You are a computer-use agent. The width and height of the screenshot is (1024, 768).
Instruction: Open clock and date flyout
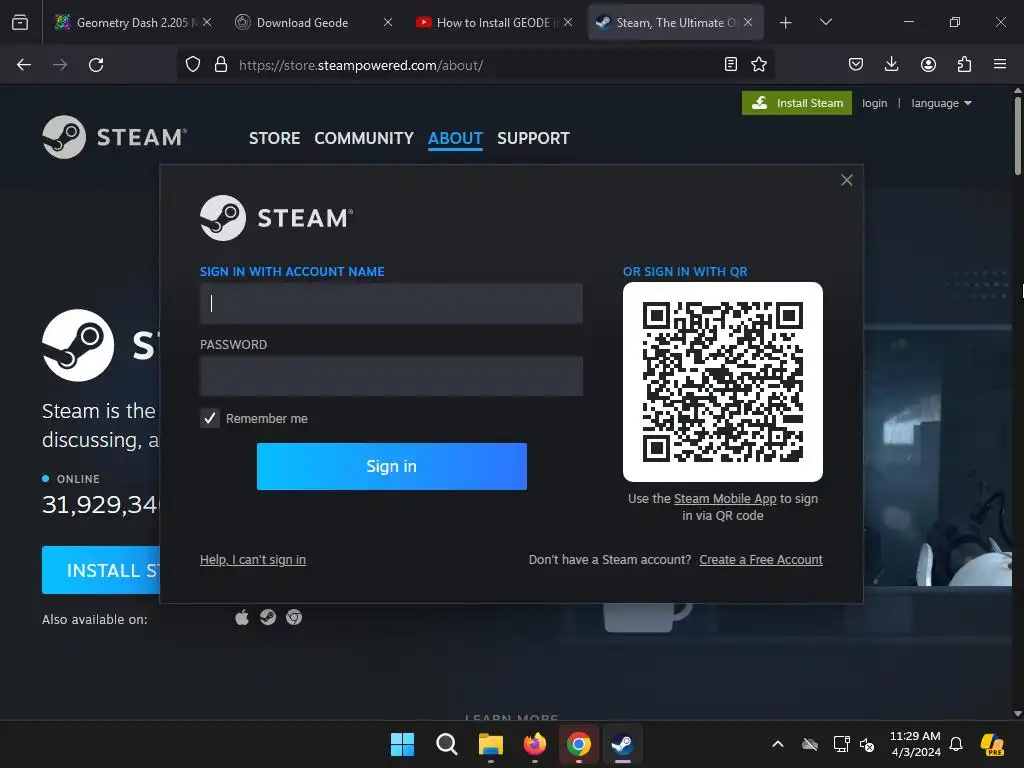pyautogui.click(x=916, y=744)
